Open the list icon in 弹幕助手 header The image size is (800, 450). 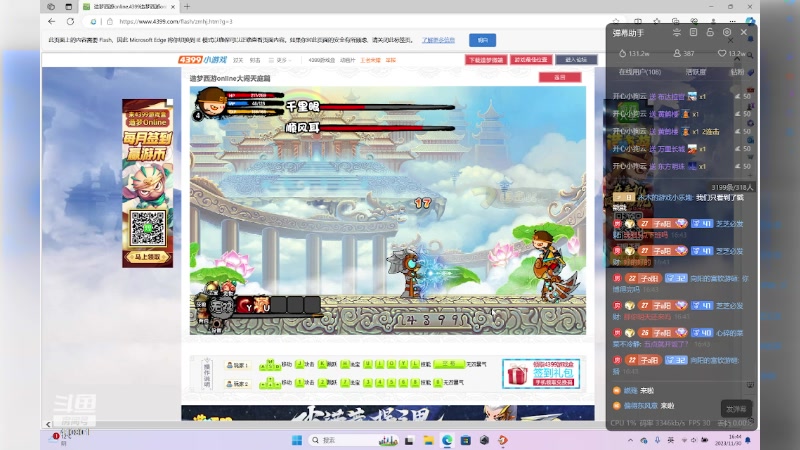[x=693, y=32]
